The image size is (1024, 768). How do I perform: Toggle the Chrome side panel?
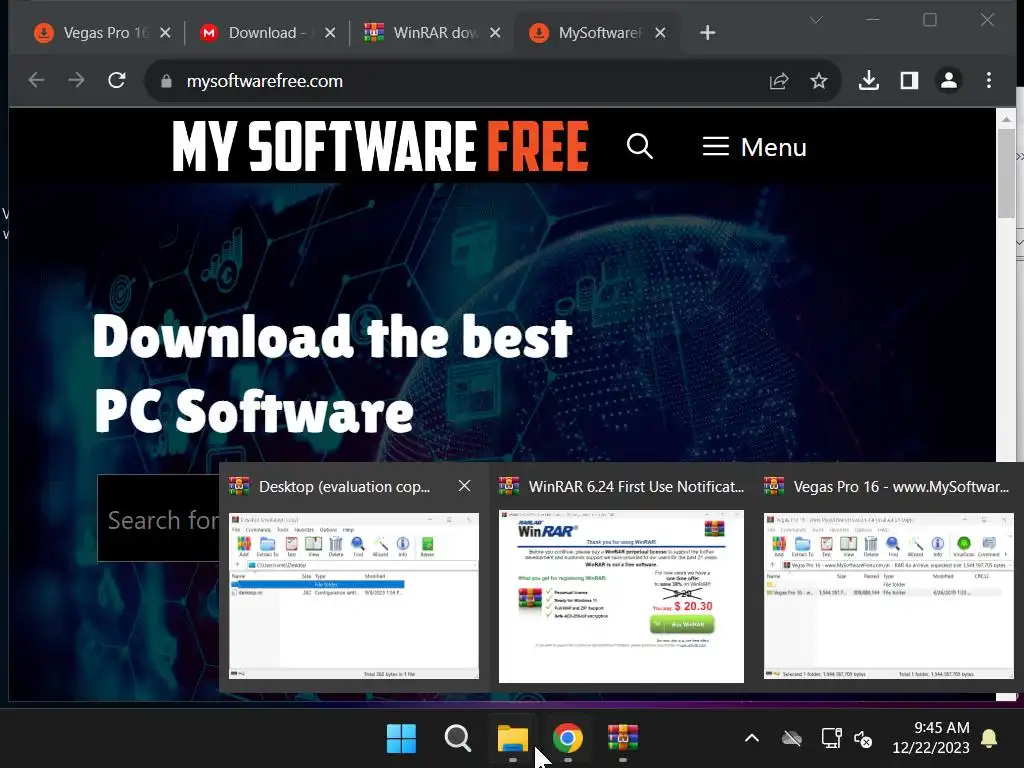909,80
